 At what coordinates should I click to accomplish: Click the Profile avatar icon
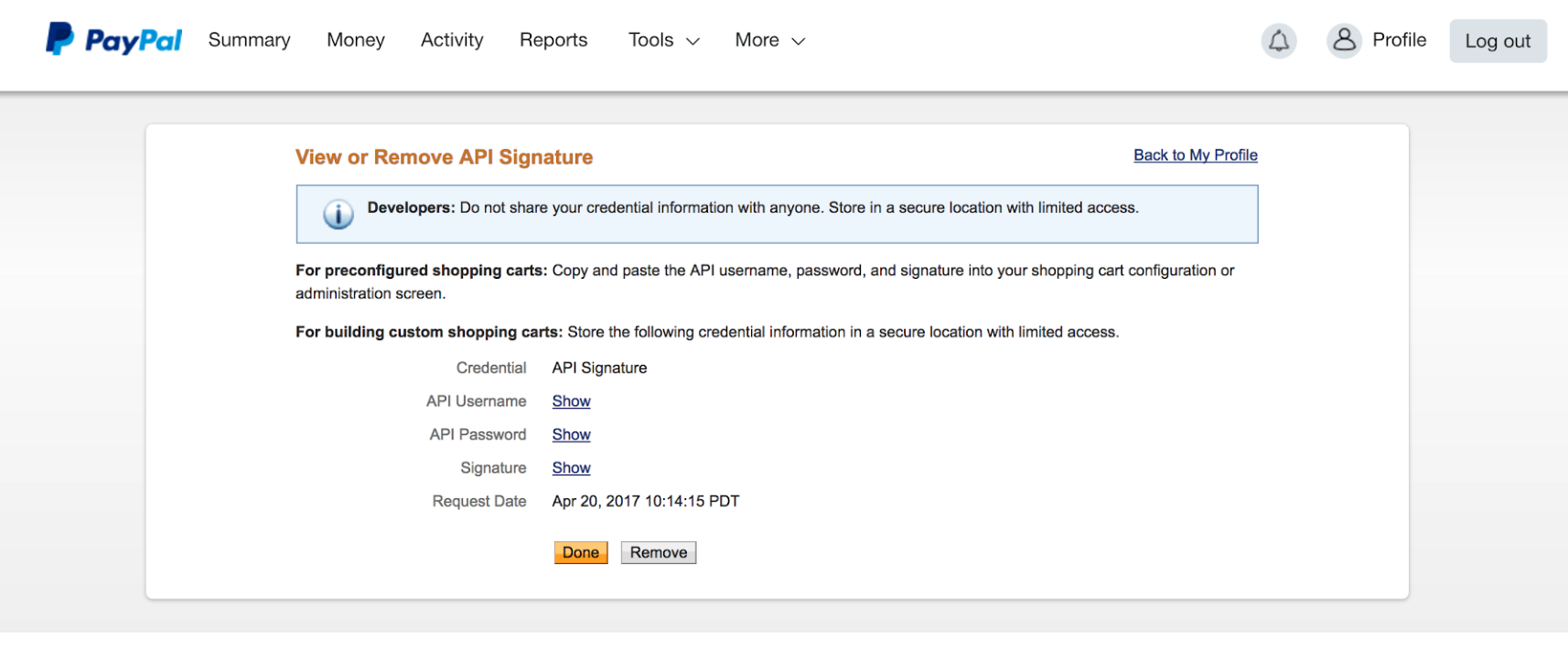point(1344,41)
